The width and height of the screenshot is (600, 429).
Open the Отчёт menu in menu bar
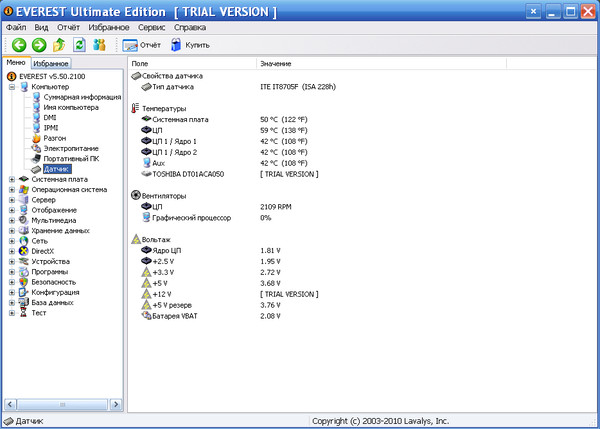pyautogui.click(x=68, y=28)
